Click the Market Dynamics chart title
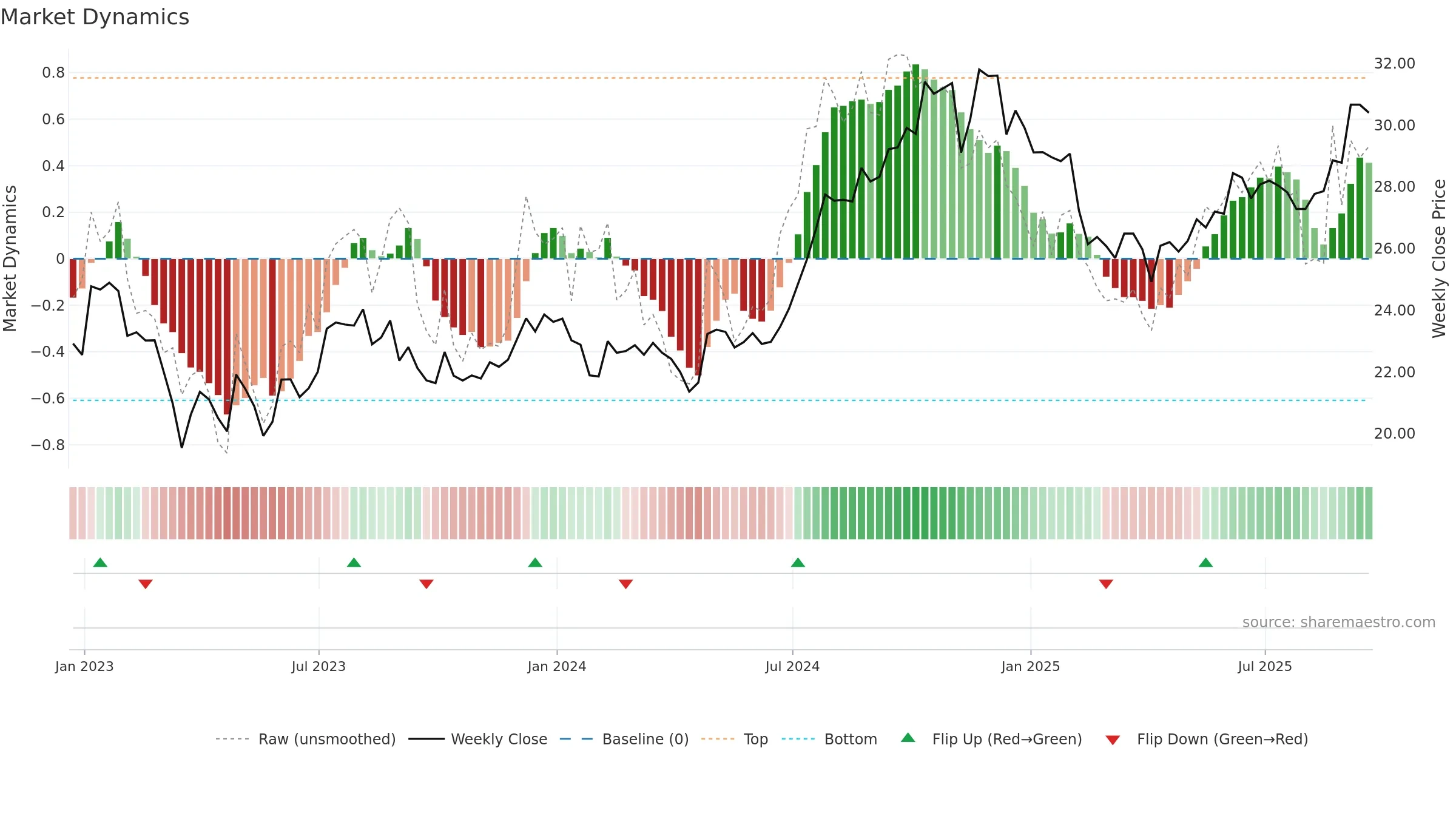Viewport: 1456px width, 819px height. pos(95,17)
